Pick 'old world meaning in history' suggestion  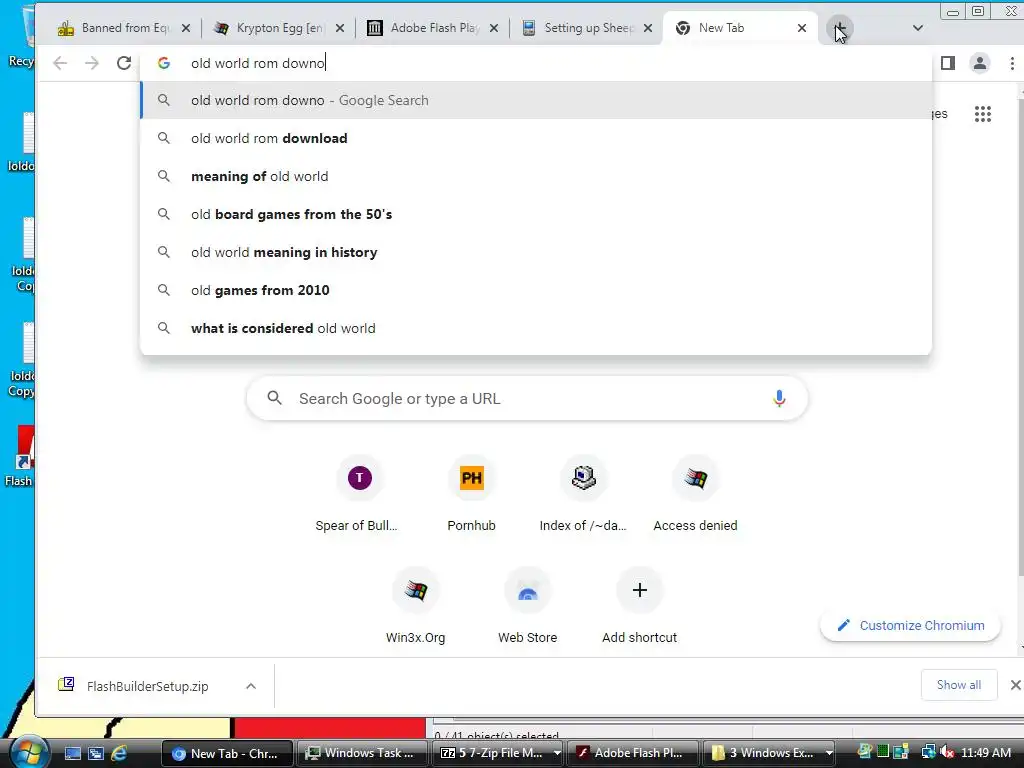click(536, 252)
